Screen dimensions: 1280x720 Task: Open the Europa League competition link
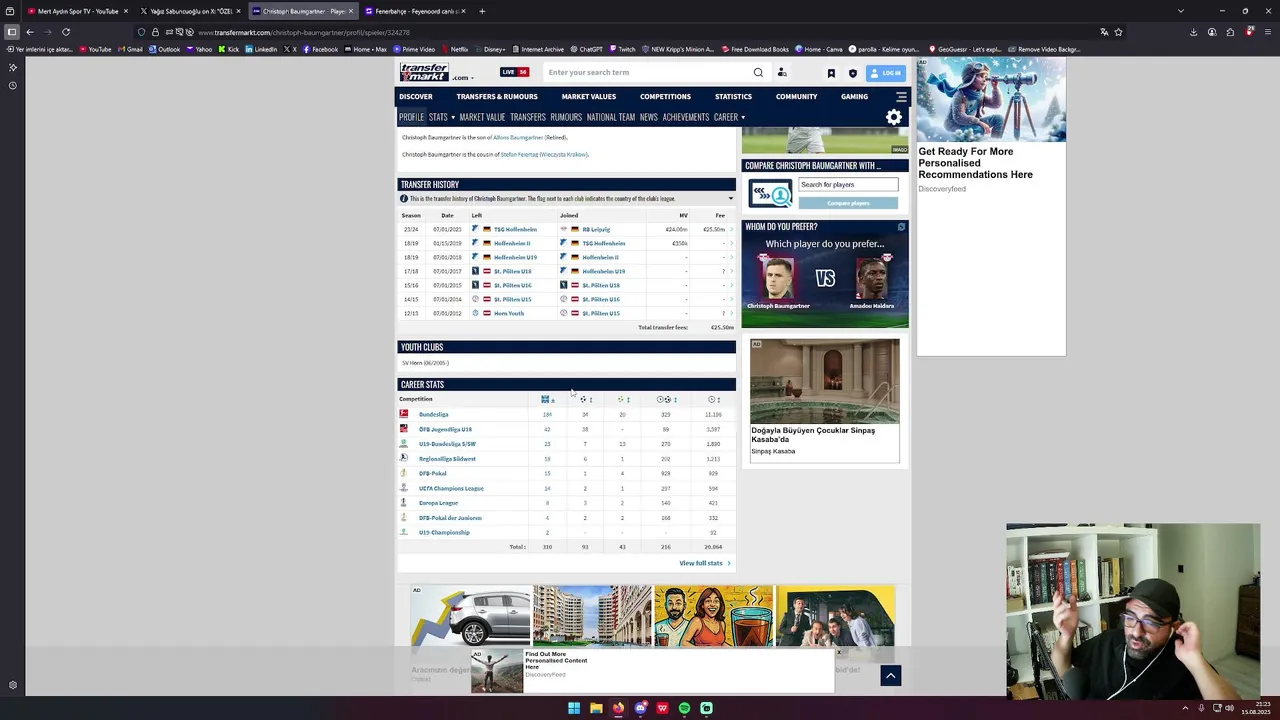click(438, 503)
